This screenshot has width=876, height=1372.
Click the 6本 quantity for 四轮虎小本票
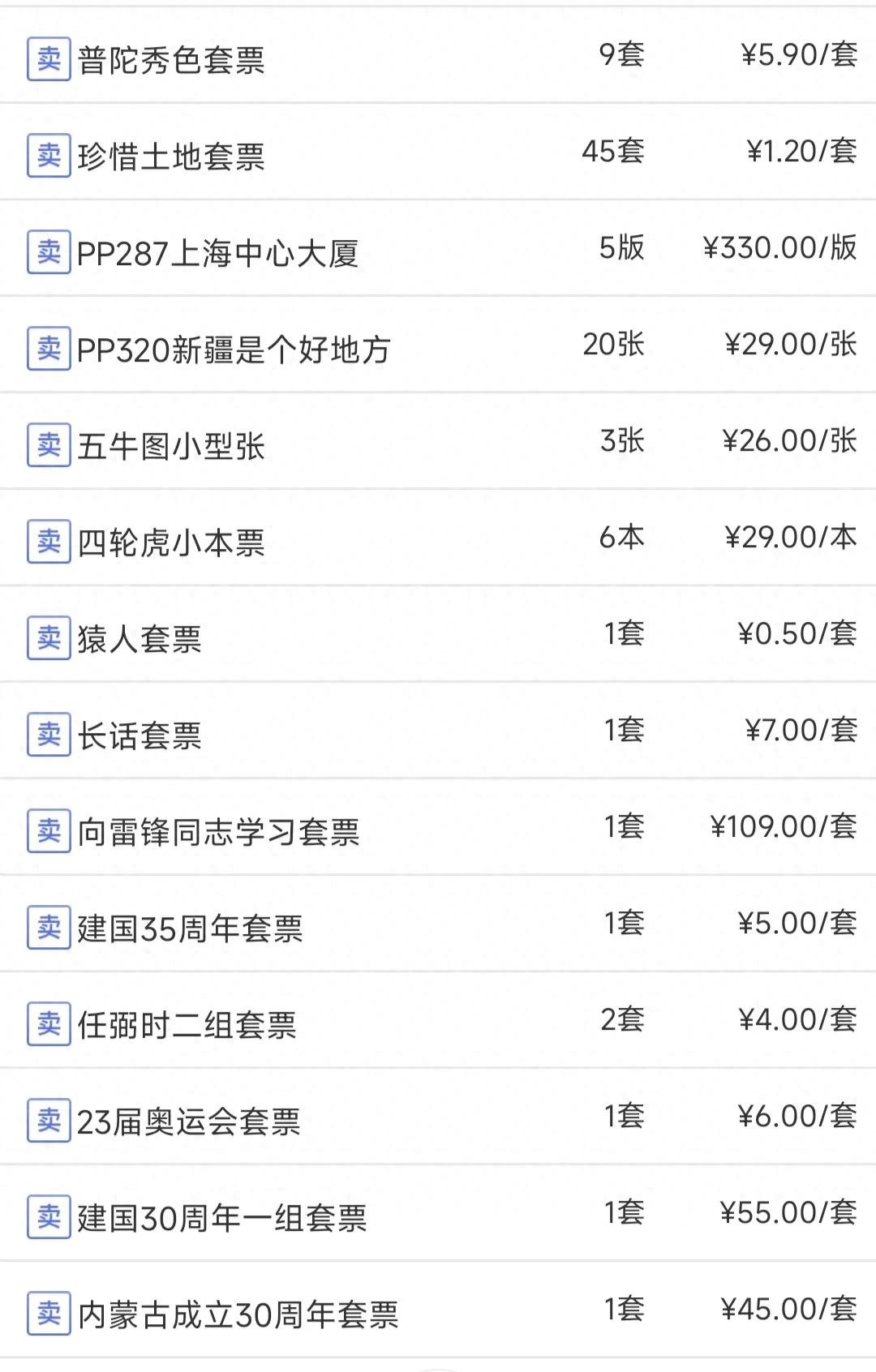point(621,538)
